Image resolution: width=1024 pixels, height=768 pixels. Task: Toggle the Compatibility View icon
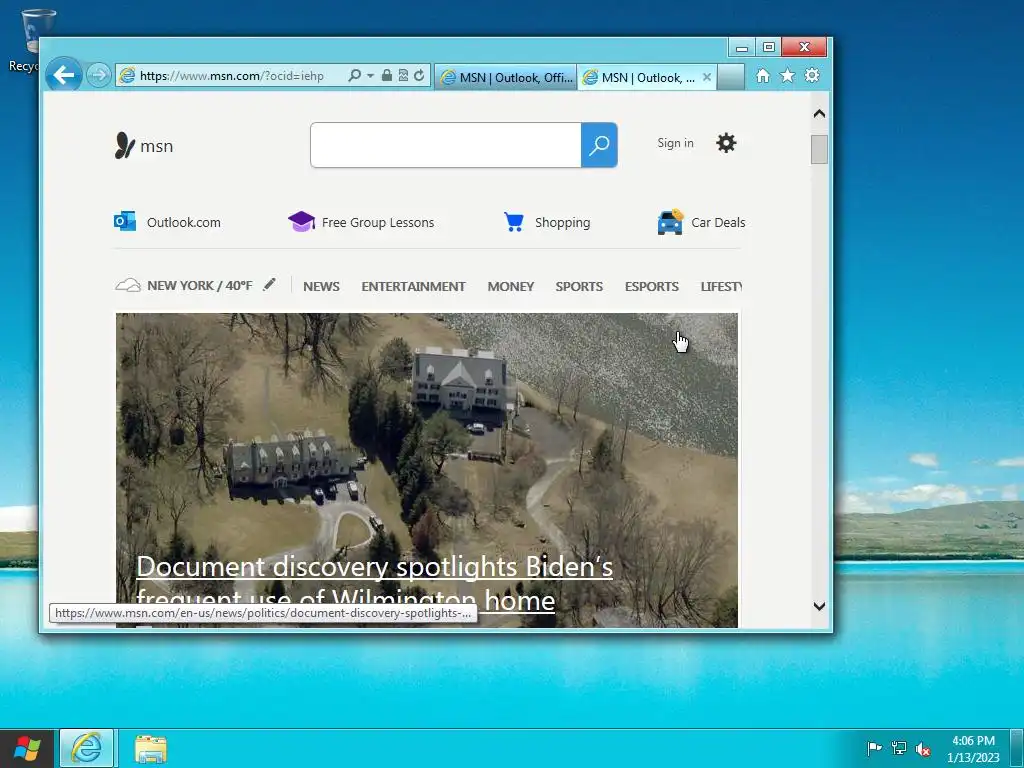click(x=403, y=75)
